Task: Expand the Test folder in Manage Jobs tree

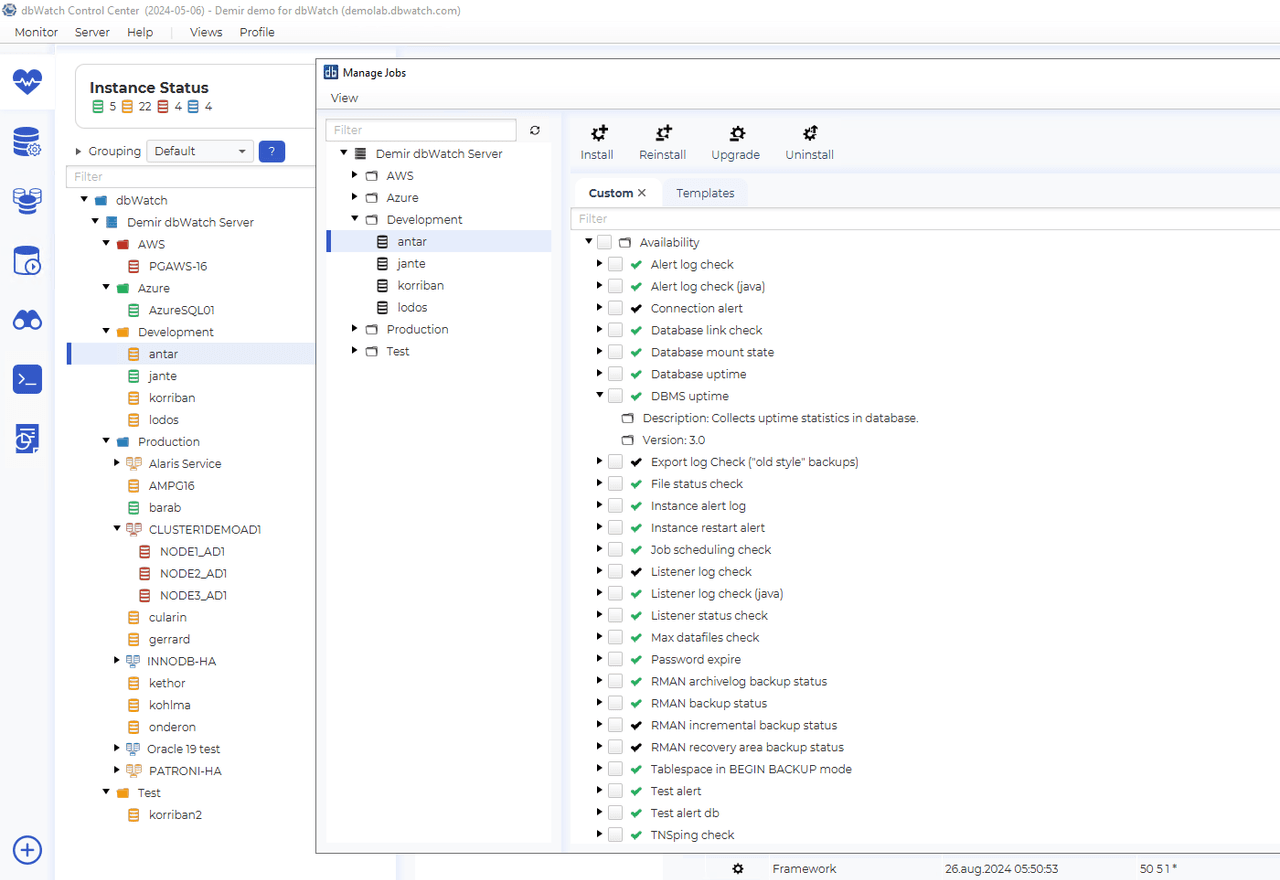Action: pos(355,350)
